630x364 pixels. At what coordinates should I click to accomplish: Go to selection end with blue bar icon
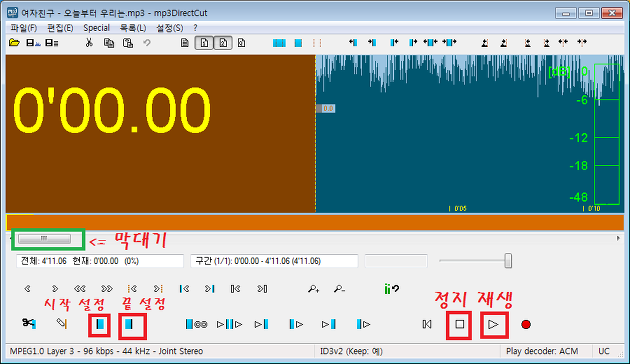coord(210,288)
